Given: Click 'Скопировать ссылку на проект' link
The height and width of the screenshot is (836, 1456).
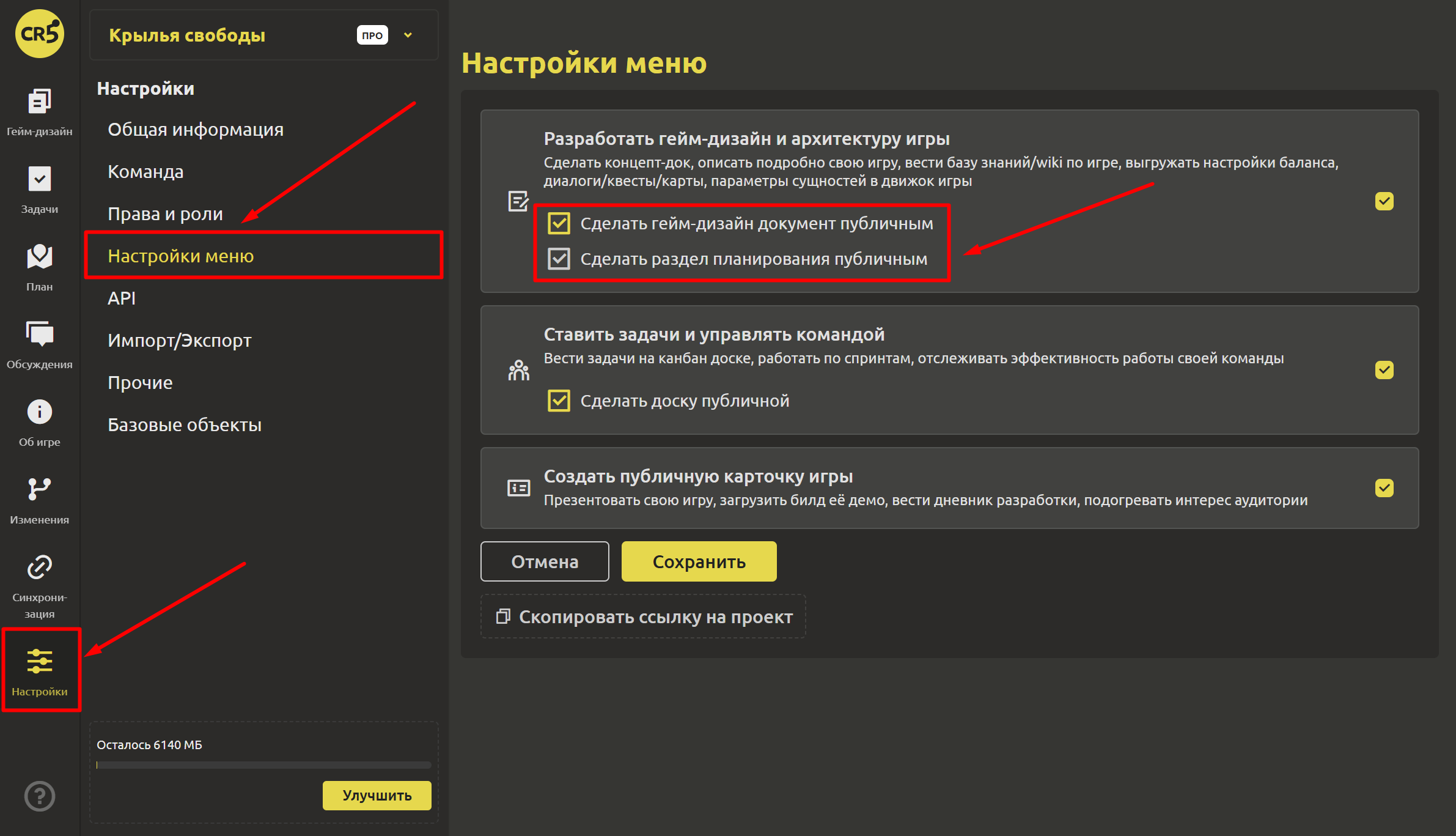Looking at the screenshot, I should point(644,617).
